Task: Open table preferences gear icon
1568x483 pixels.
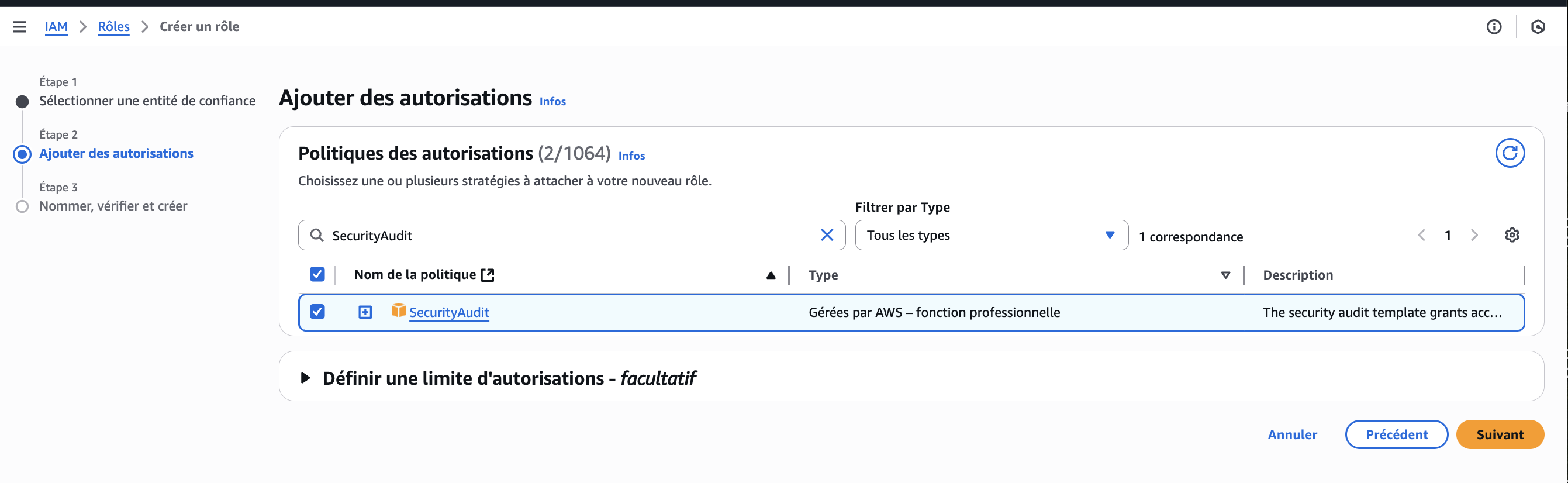Action: 1511,235
